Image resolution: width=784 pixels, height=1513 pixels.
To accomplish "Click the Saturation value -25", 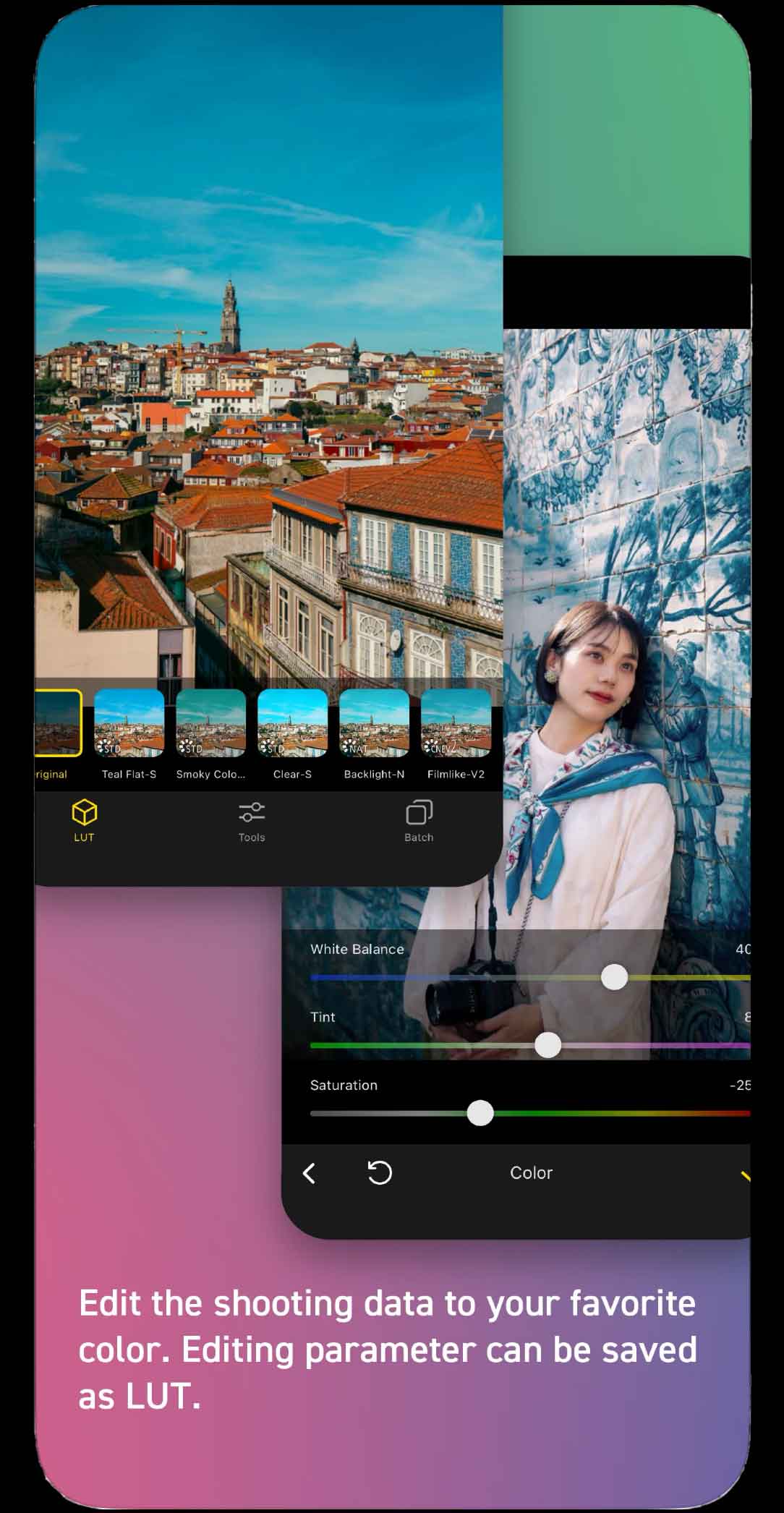I will [739, 1085].
